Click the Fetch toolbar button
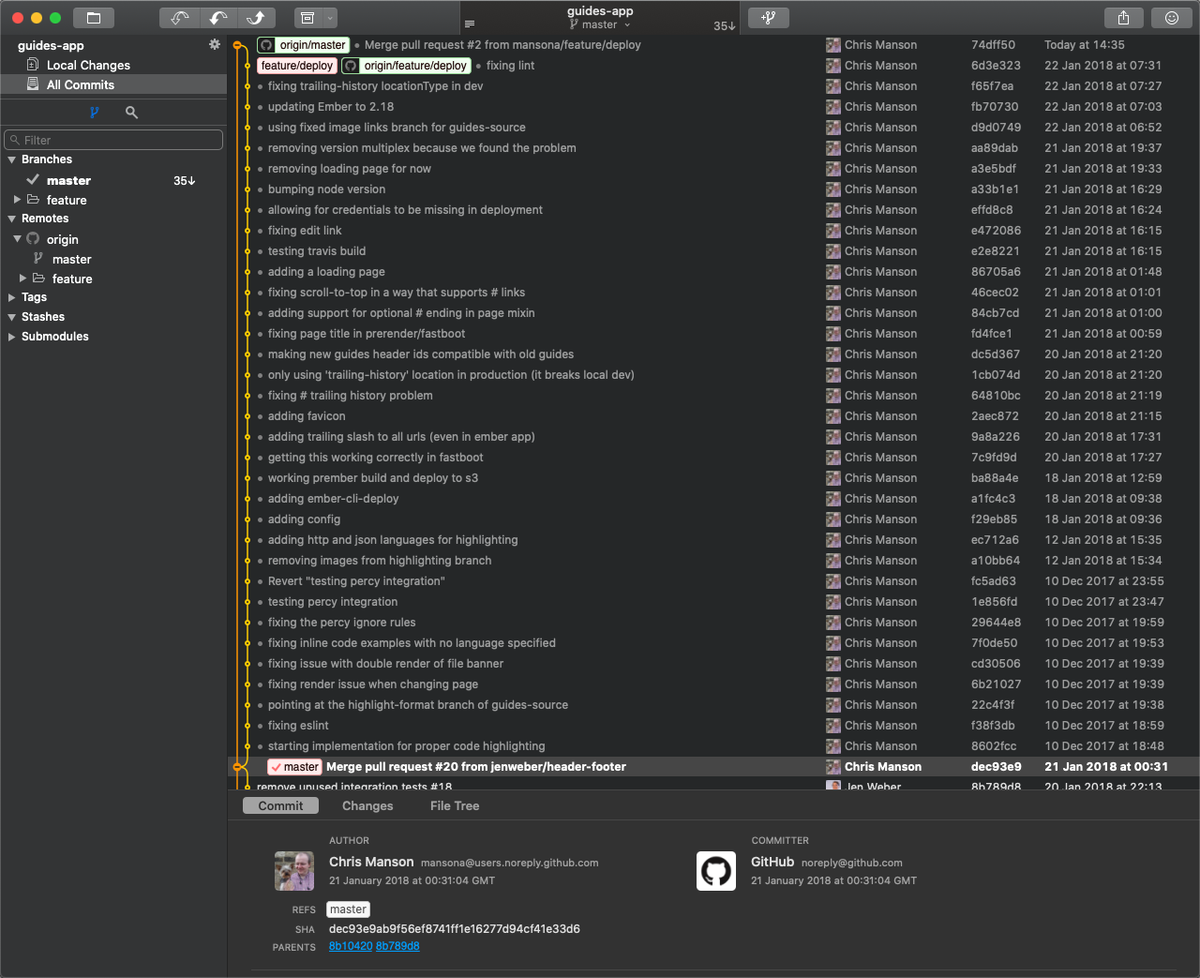 click(180, 17)
